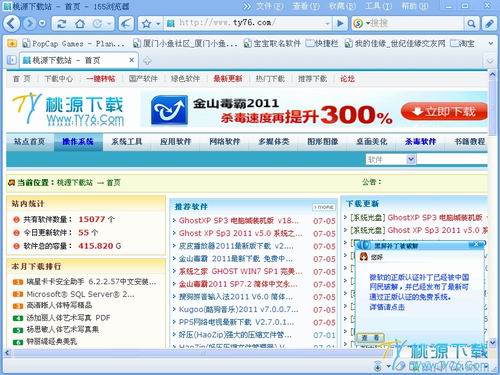Click the bird-shaped toolbar icon

(126, 23)
